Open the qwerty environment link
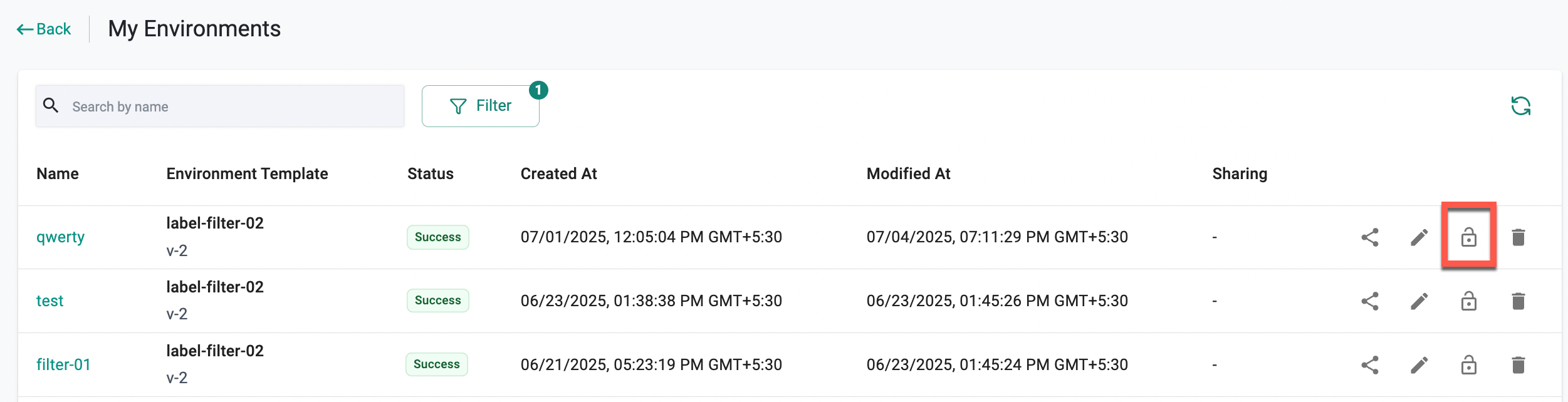This screenshot has height=402, width=1568. click(x=60, y=237)
